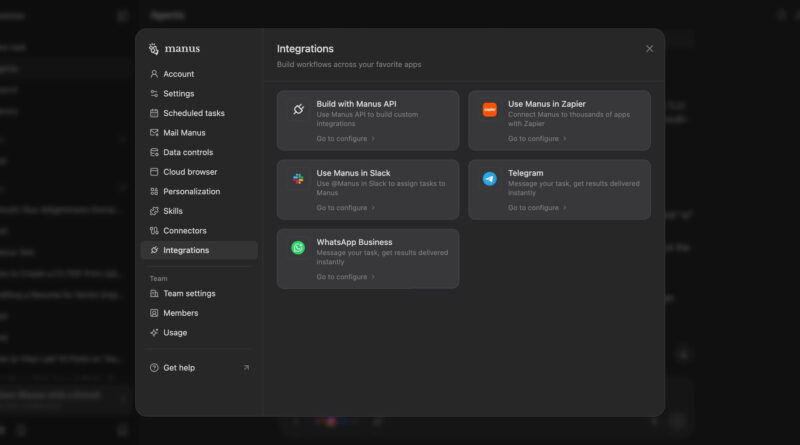Screen dimensions: 800x445
Task: Click the Usage sparkle icon
Action: click(154, 333)
